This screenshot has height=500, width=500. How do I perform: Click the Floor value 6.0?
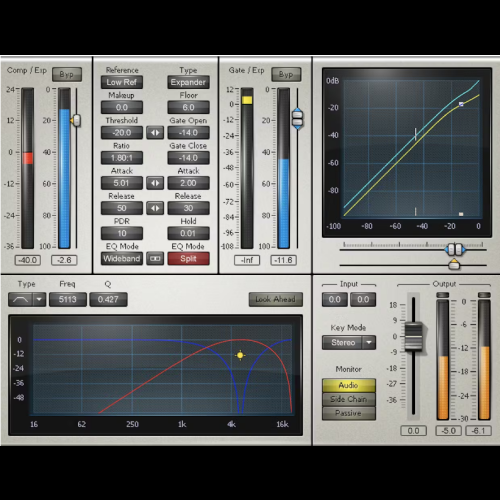tap(188, 107)
